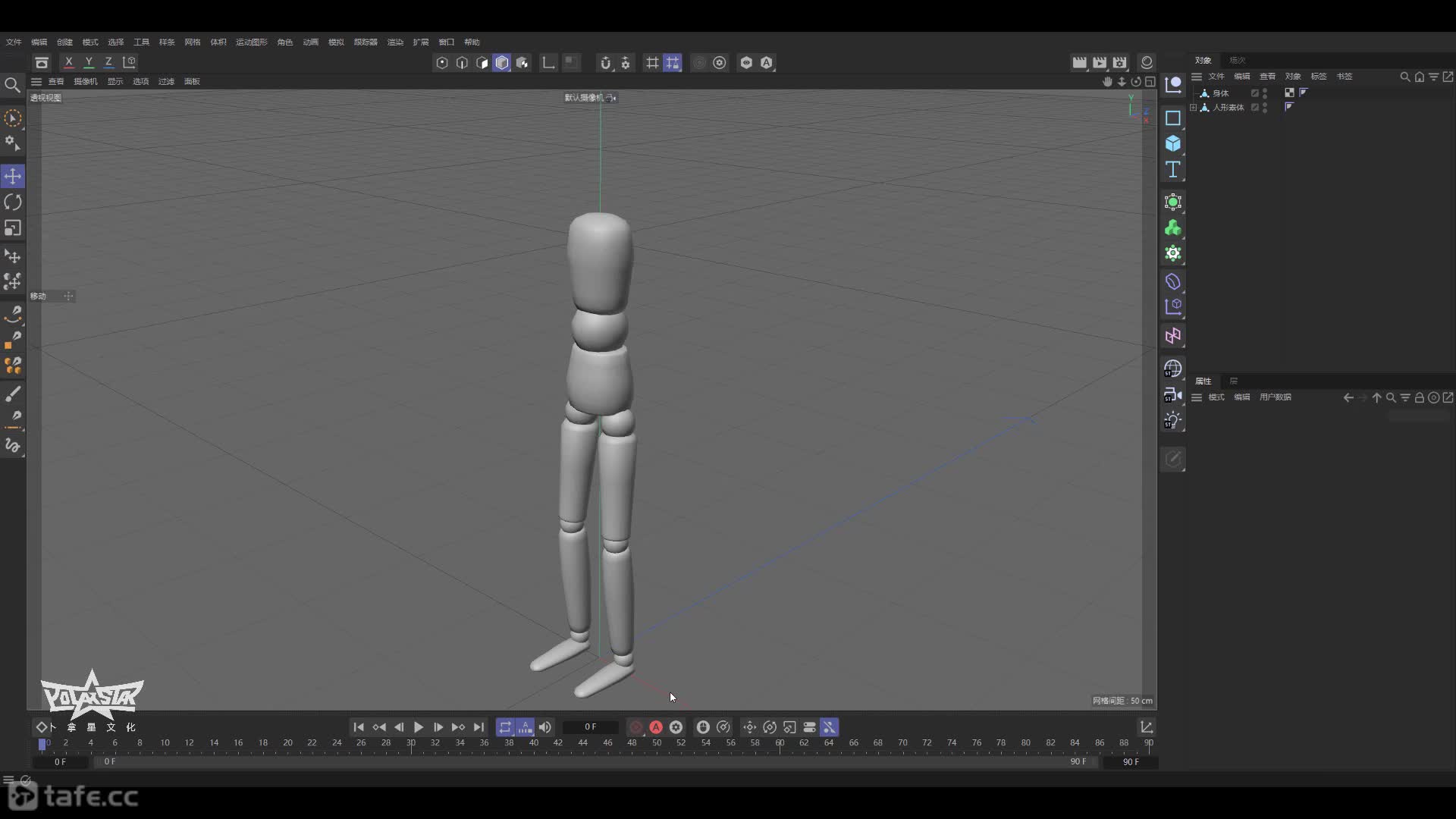Add a Cube primitive object
1456x819 pixels.
[x=1172, y=143]
